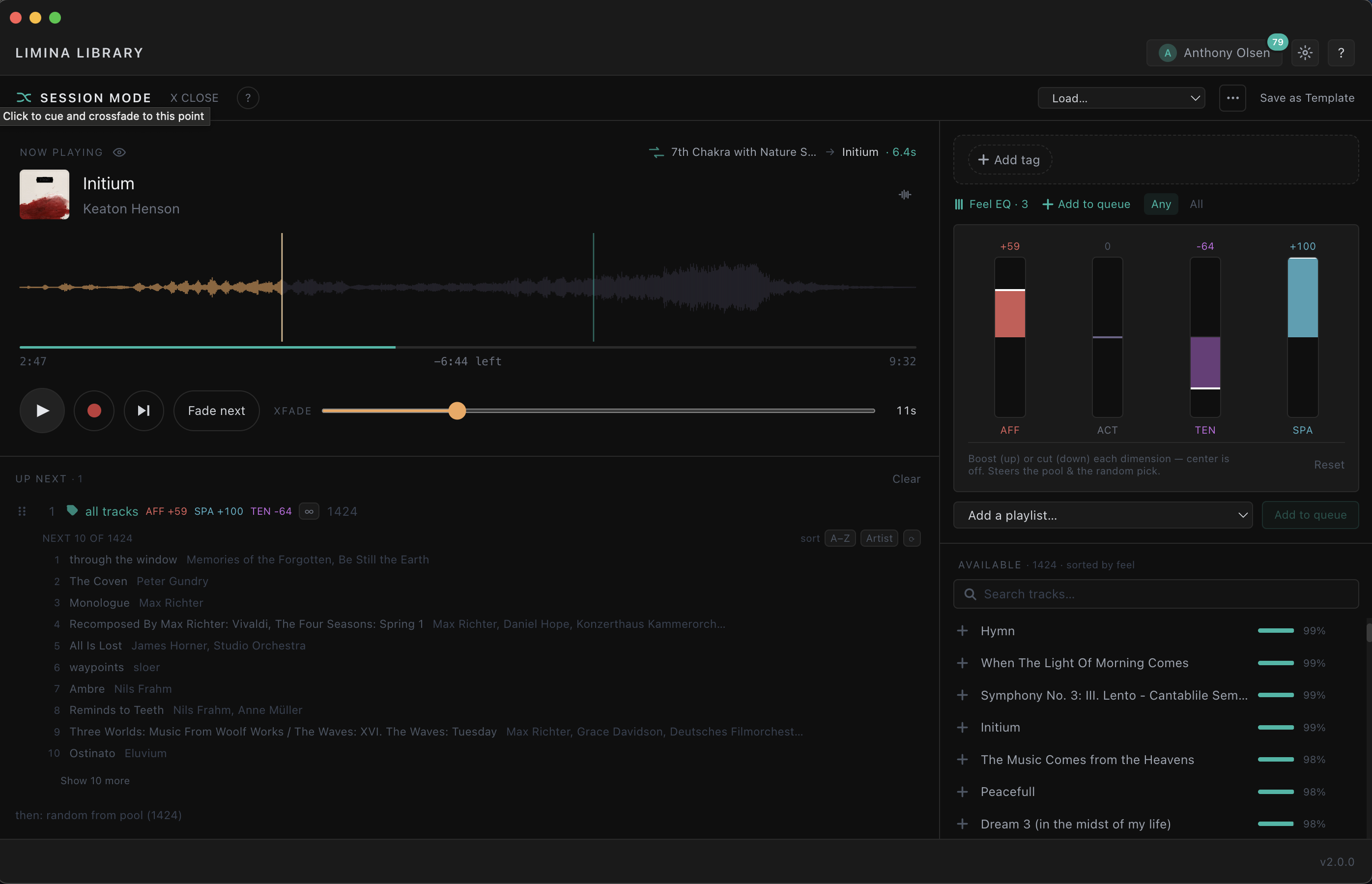The width and height of the screenshot is (1372, 884).
Task: Add The Music Comes from the Heavens
Action: pos(963,760)
